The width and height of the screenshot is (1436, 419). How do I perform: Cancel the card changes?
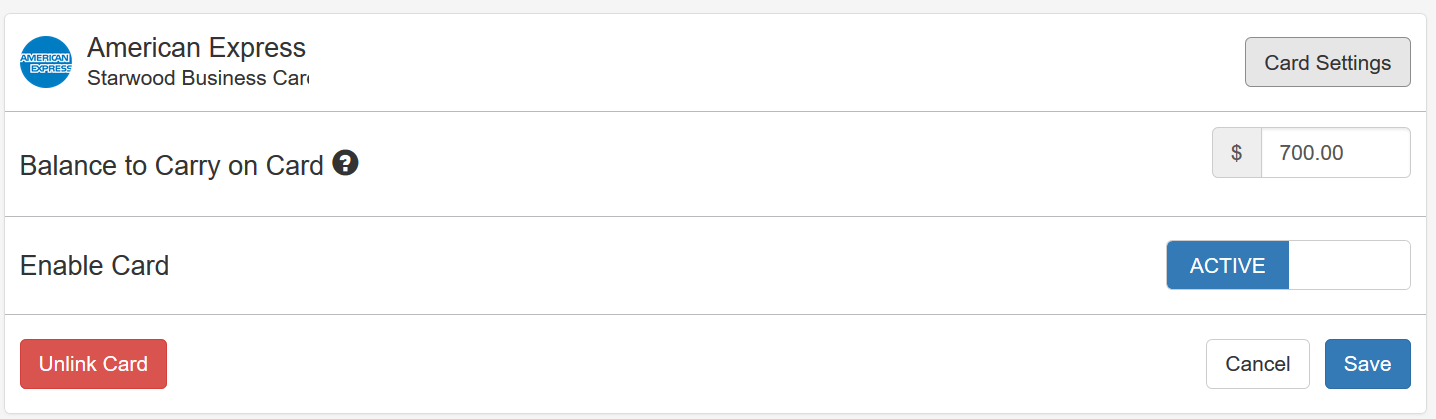click(x=1257, y=364)
